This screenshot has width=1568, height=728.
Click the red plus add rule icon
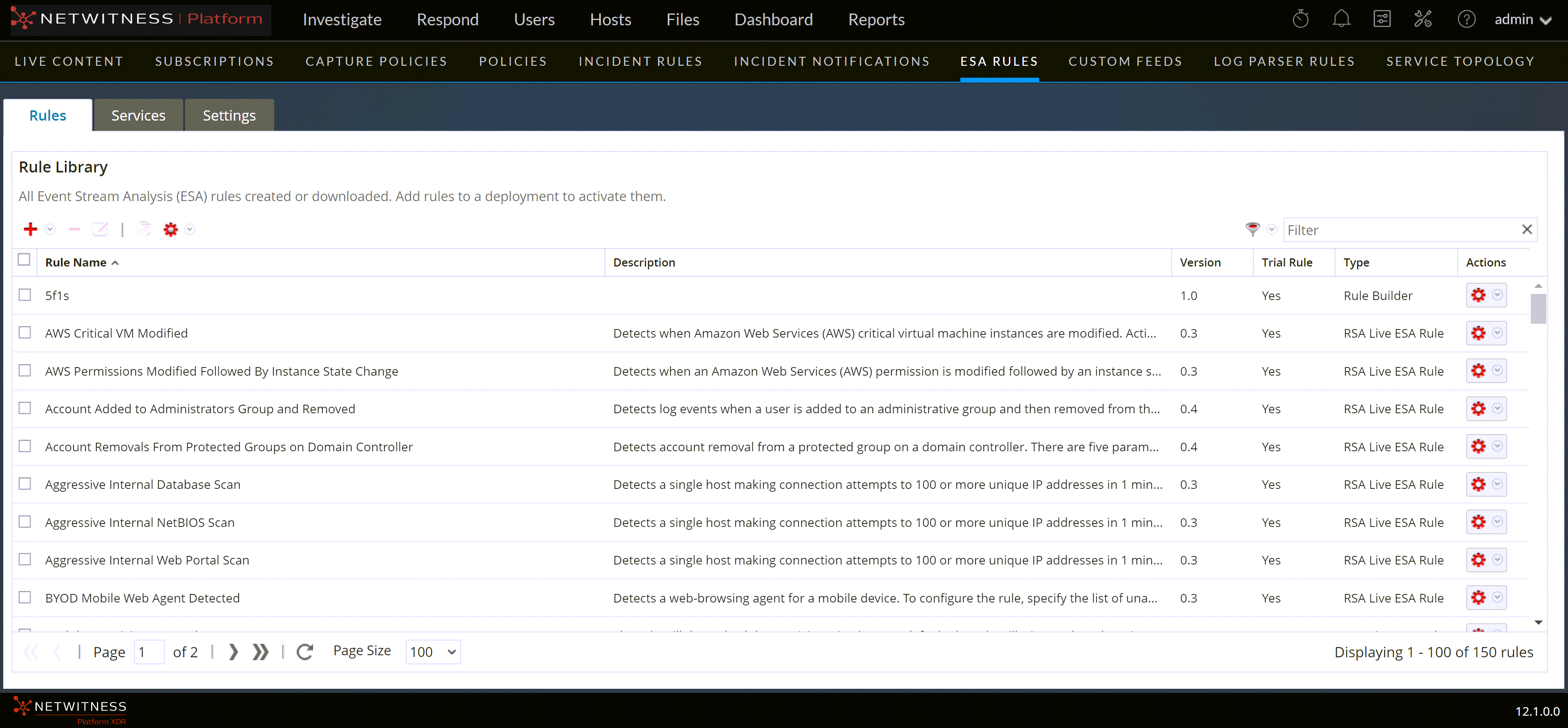tap(30, 229)
